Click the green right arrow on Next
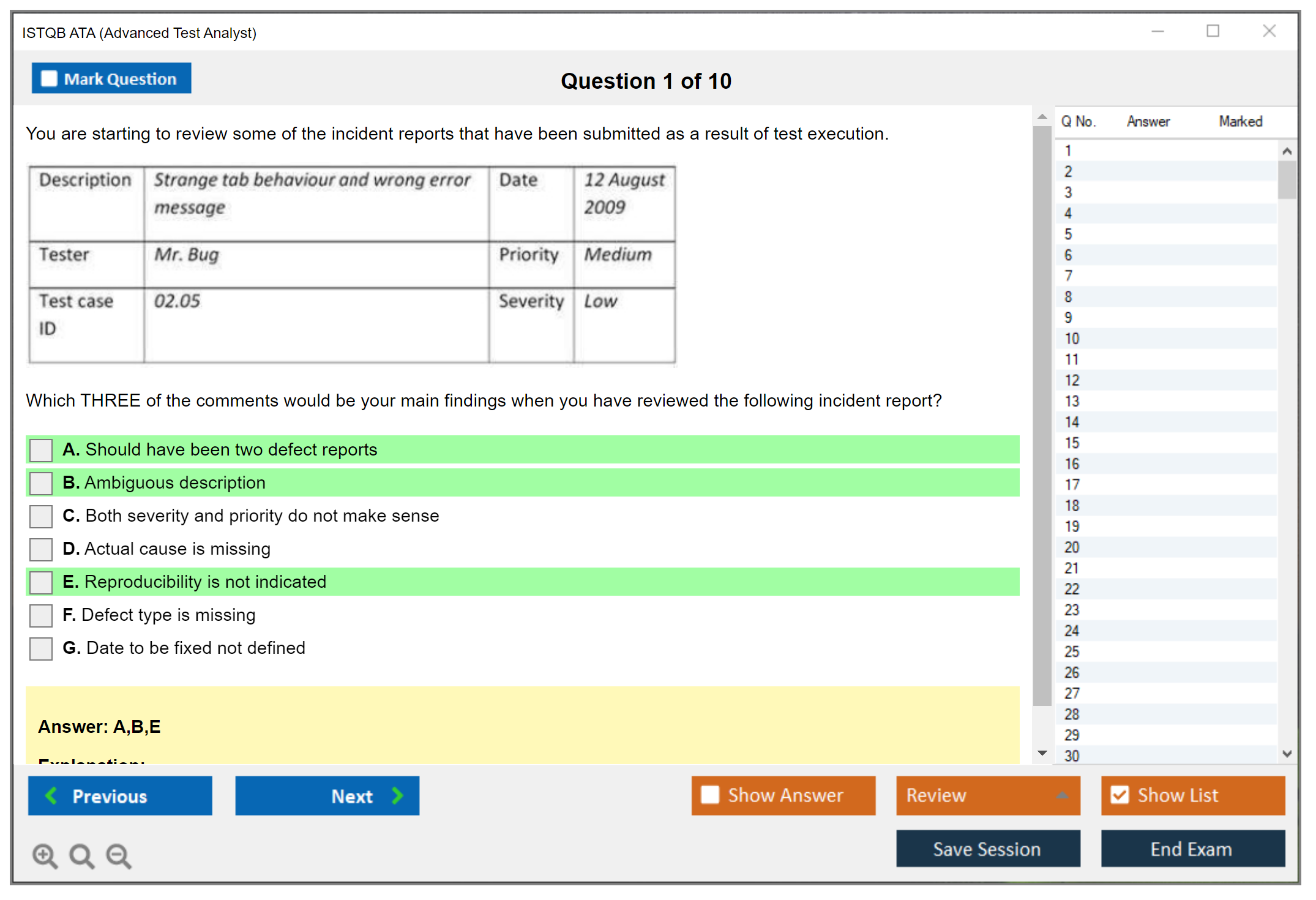Viewport: 1316px width, 900px height. pyautogui.click(x=397, y=795)
